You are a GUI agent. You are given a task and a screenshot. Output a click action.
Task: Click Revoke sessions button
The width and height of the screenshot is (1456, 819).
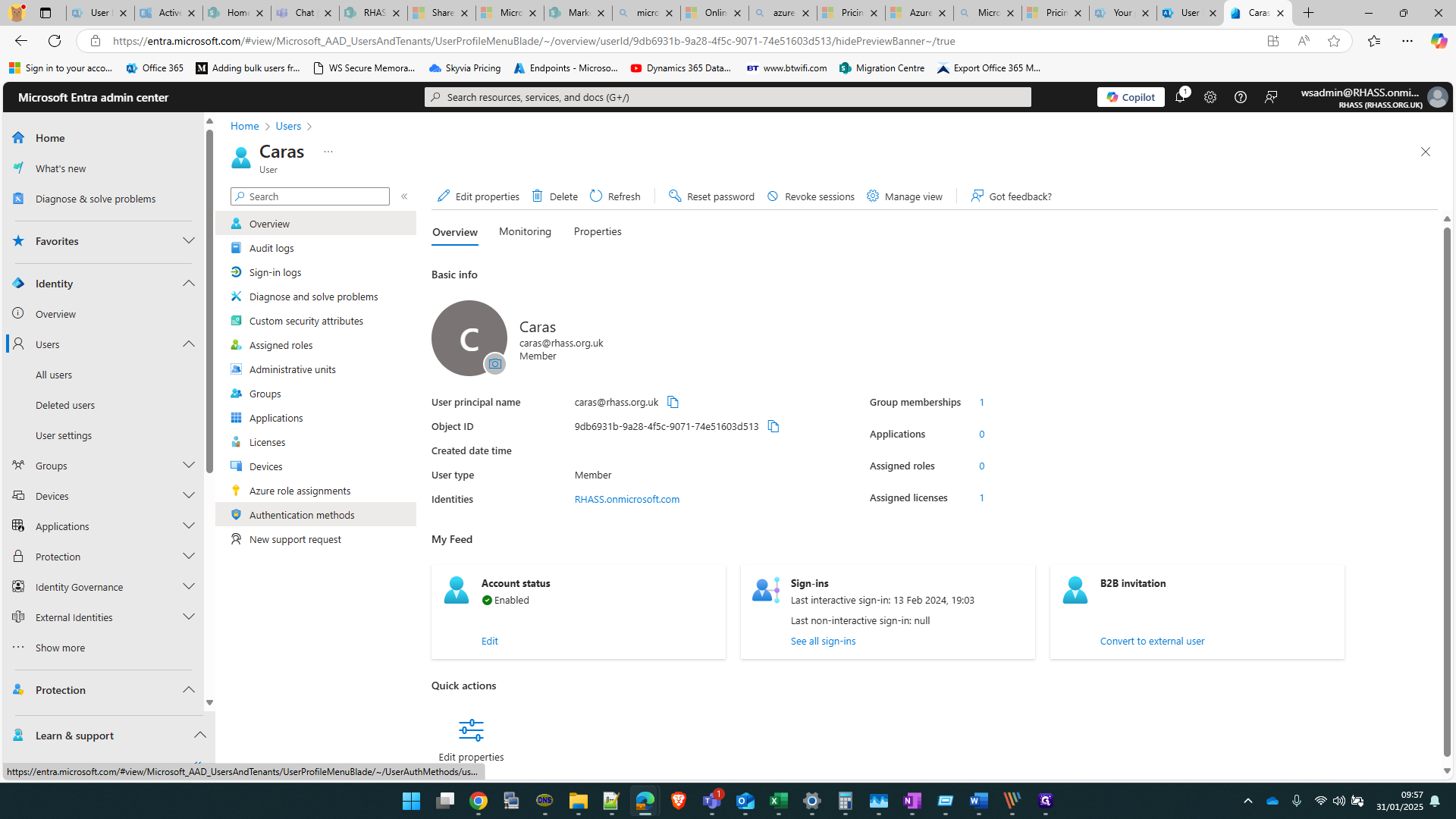tap(811, 196)
